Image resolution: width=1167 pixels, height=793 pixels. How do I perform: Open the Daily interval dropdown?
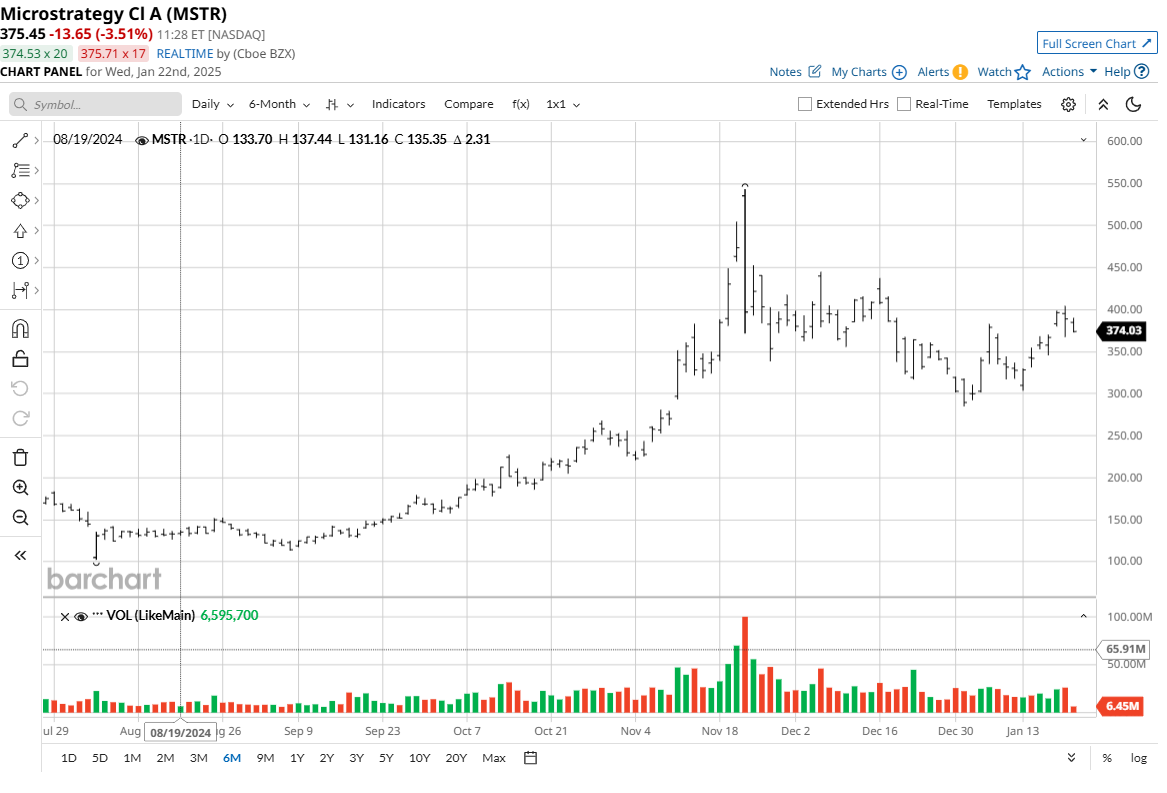point(213,104)
